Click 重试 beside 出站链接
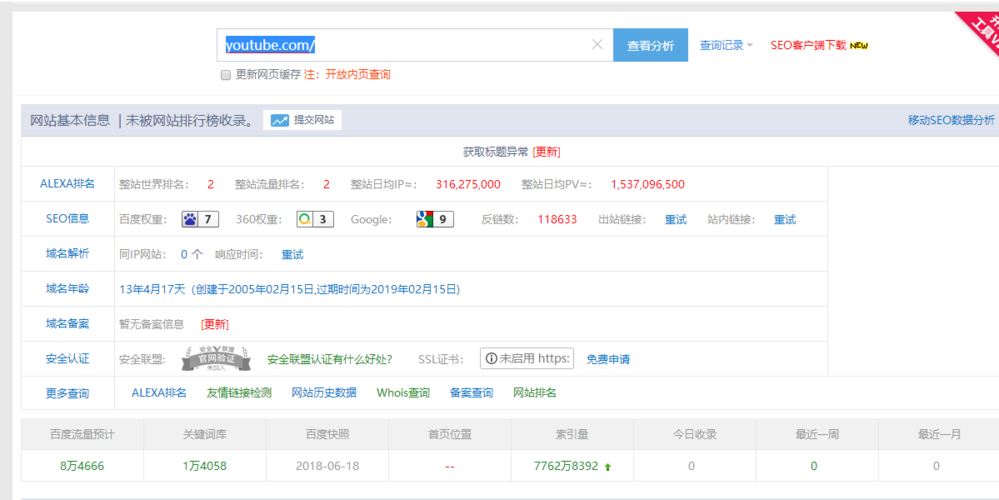Screen dimensions: 999x500 click(x=676, y=219)
